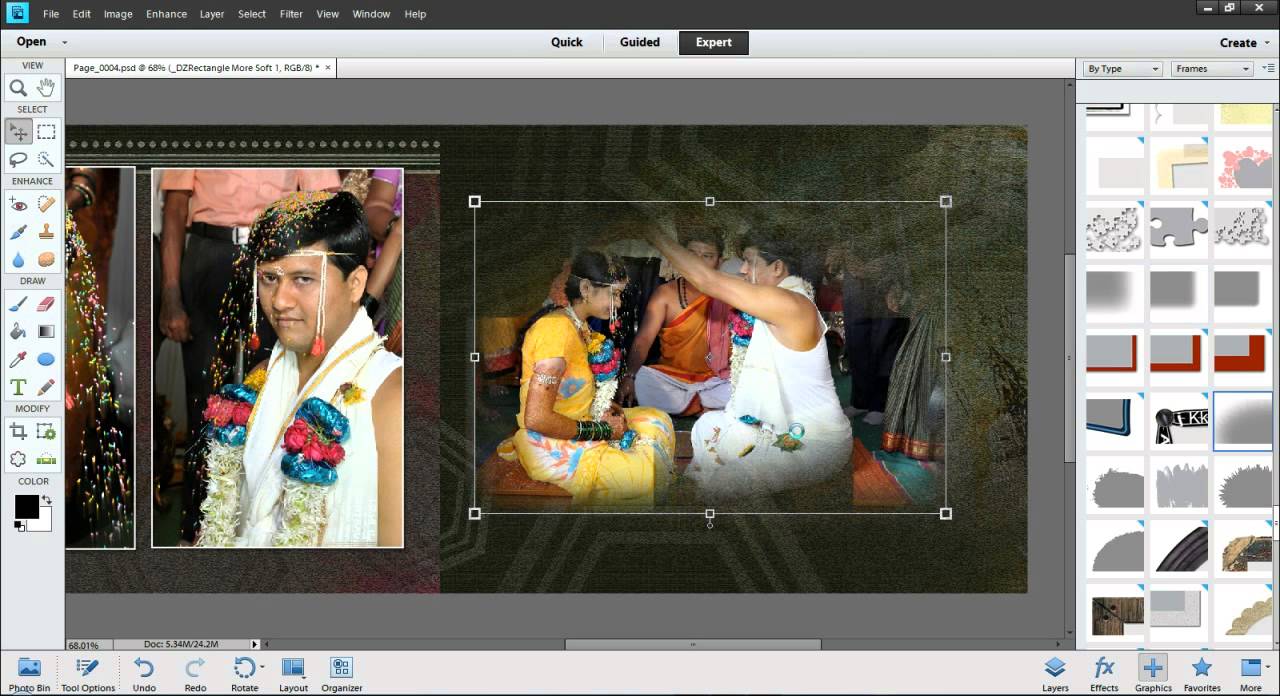Toggle the Effects panel
The image size is (1280, 696).
click(x=1104, y=673)
